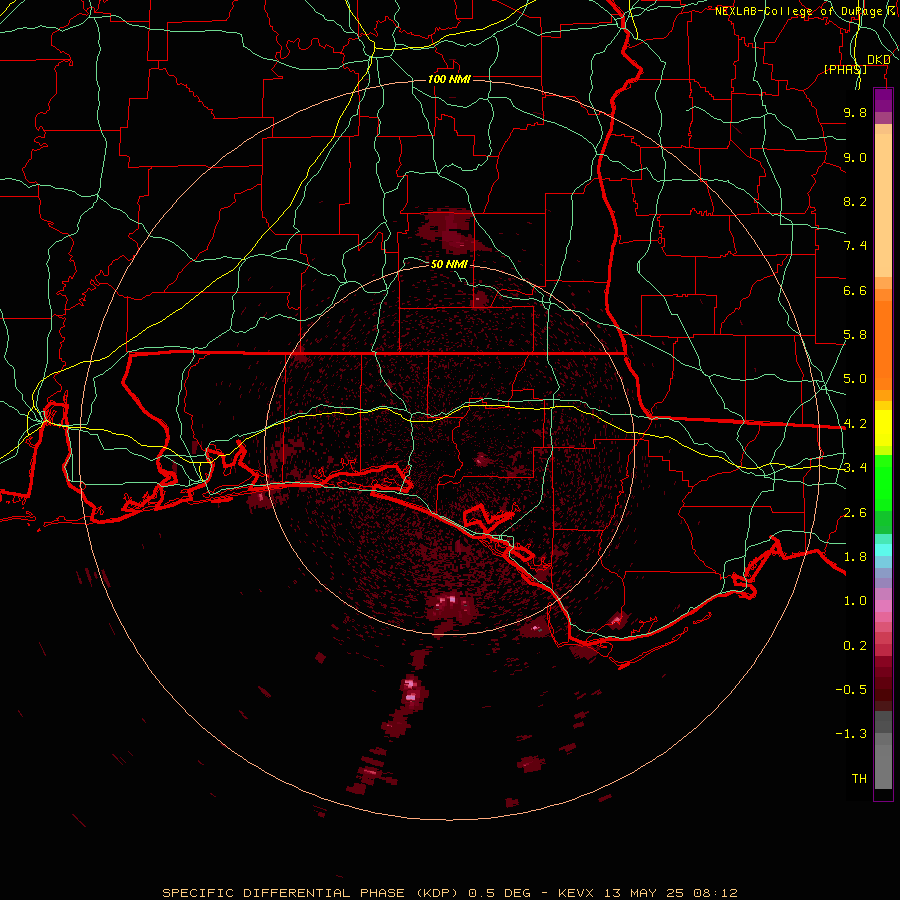Screen dimensions: 900x900
Task: Click the 6.6 value on the color scale
Action: click(x=855, y=290)
